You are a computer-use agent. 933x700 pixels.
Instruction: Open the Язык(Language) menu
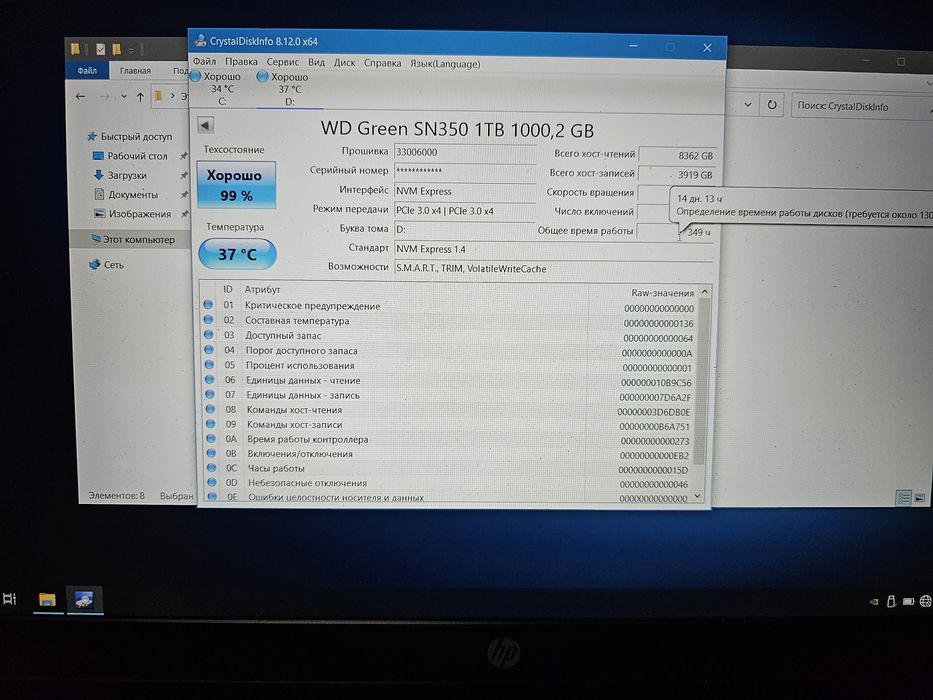pyautogui.click(x=444, y=64)
